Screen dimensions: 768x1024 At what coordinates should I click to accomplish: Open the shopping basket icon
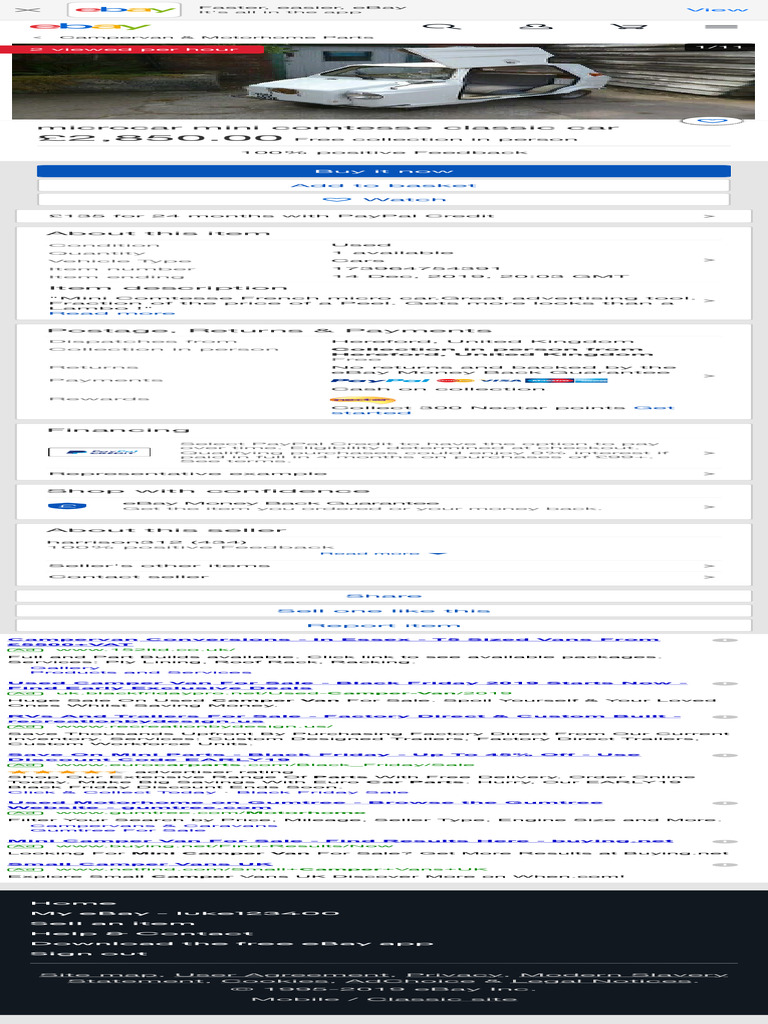point(629,27)
